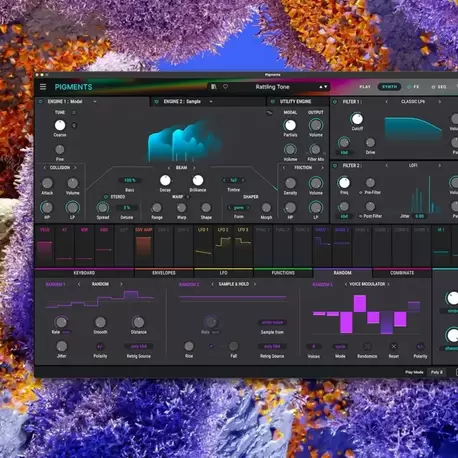Click the Polarity icon in Random 3
The image size is (458, 458).
point(420,347)
